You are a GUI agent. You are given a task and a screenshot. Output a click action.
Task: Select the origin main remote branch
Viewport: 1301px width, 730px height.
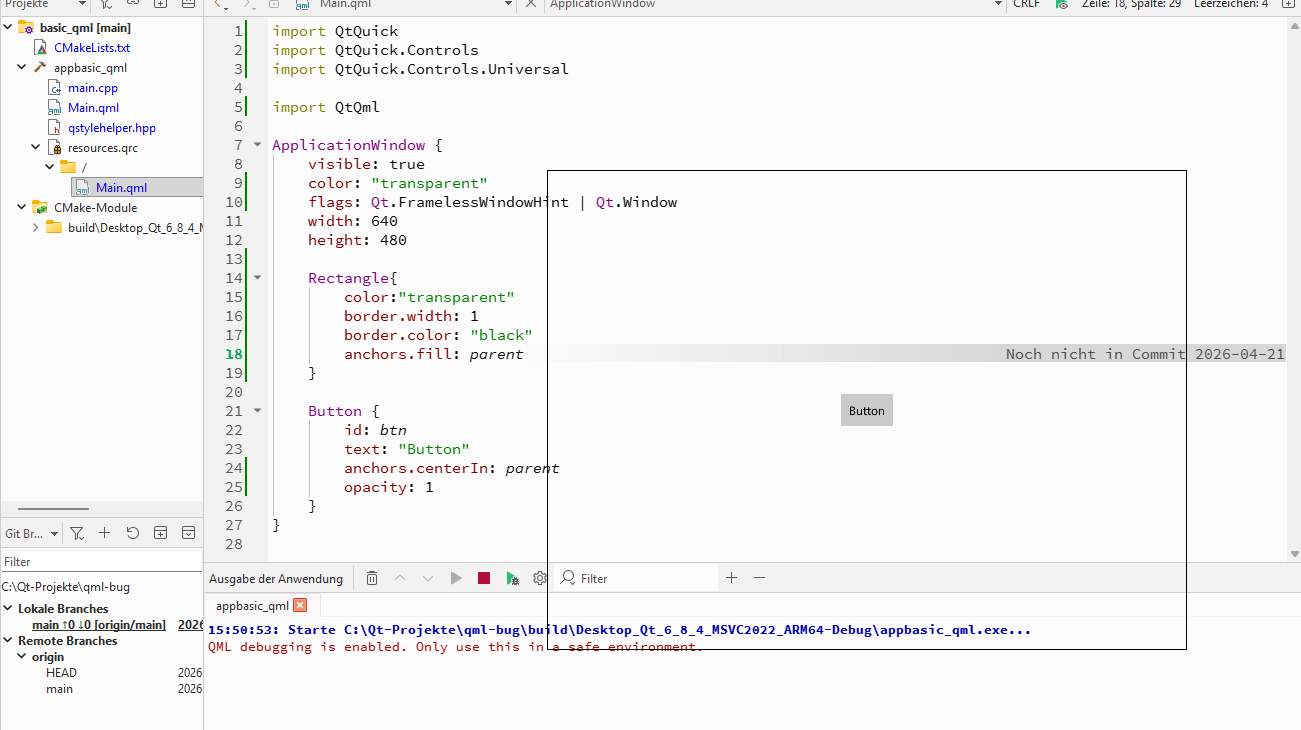tap(59, 689)
